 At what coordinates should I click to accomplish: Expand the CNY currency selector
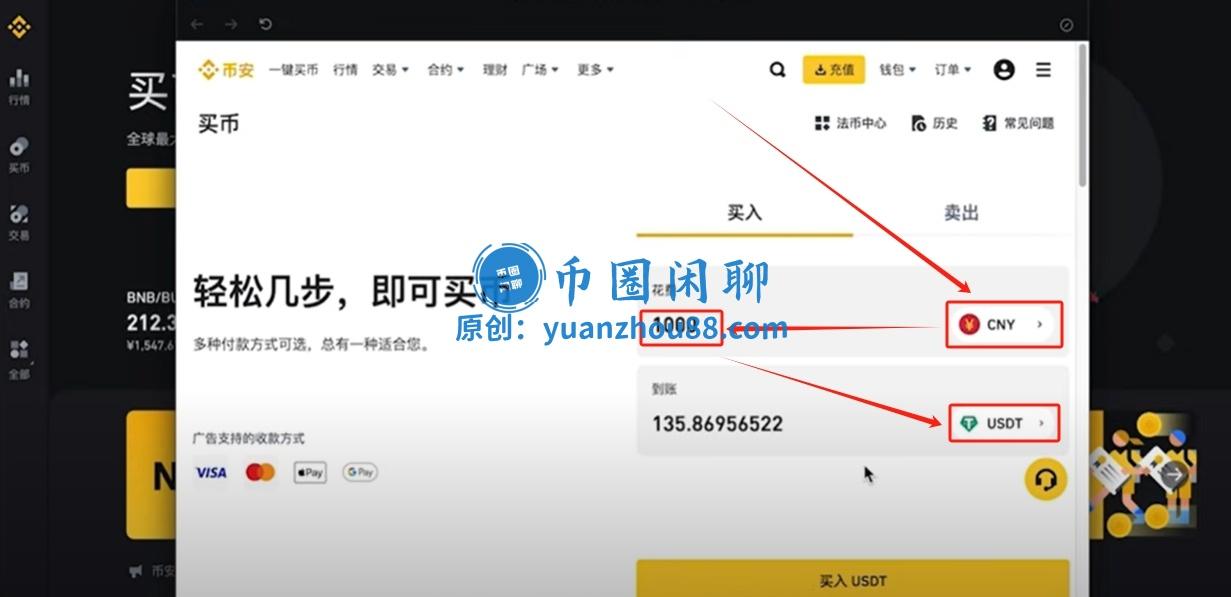click(1003, 324)
